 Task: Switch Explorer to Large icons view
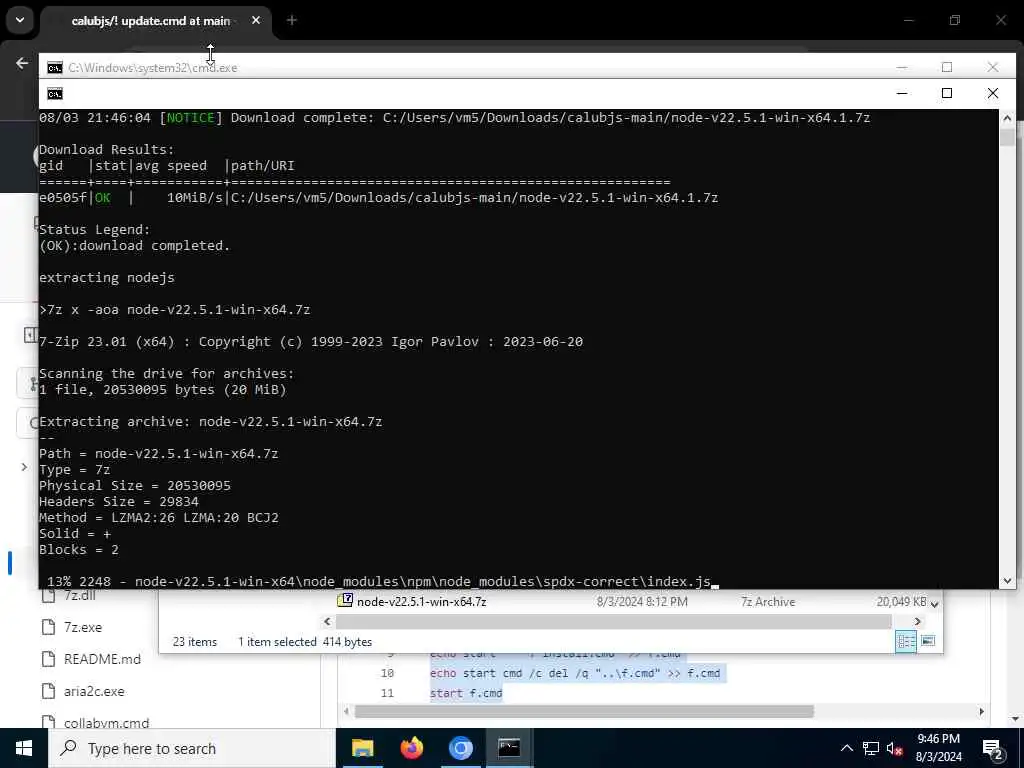(x=928, y=641)
